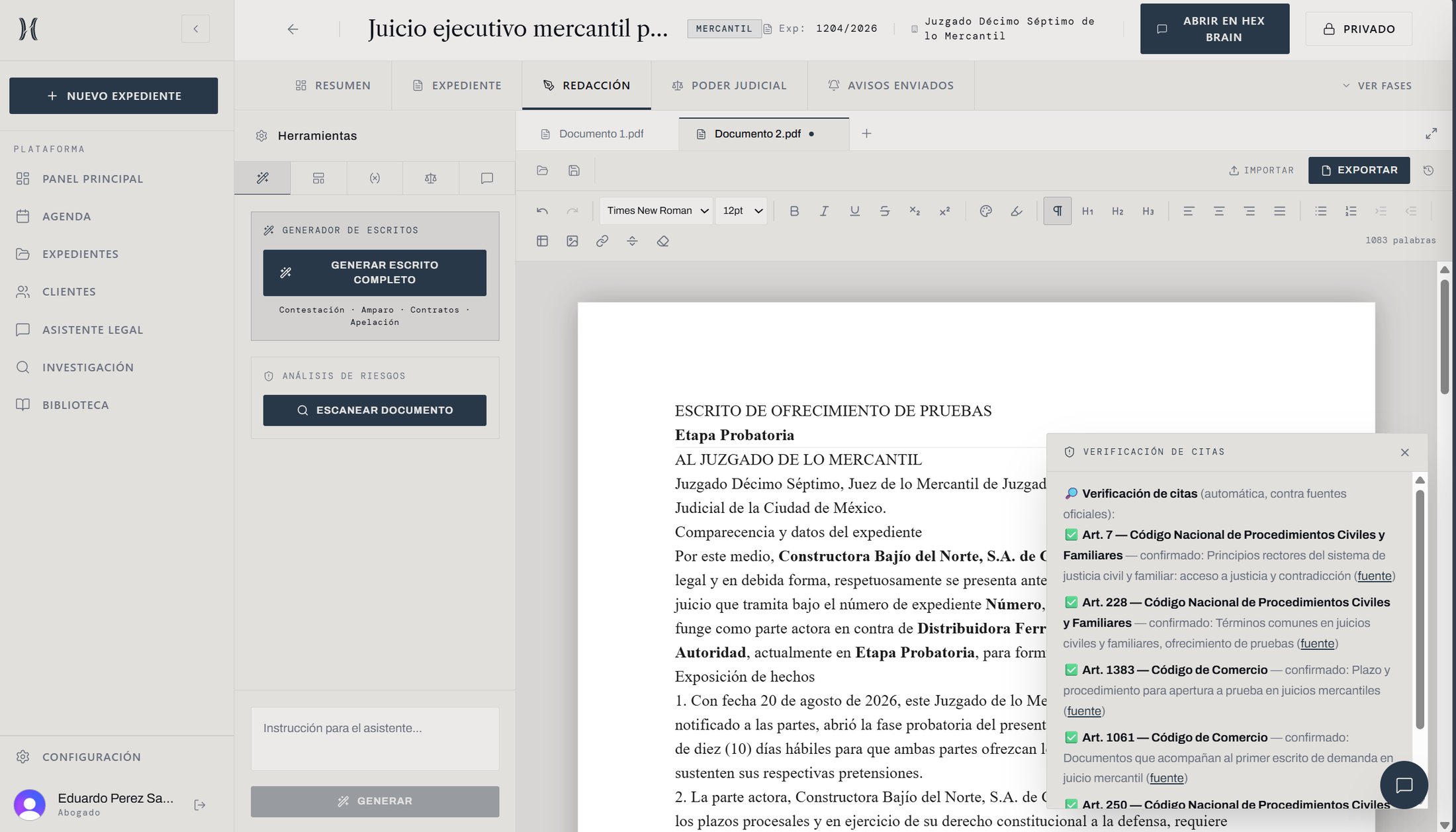
Task: Toggle Heading 3 style
Action: click(x=1148, y=210)
